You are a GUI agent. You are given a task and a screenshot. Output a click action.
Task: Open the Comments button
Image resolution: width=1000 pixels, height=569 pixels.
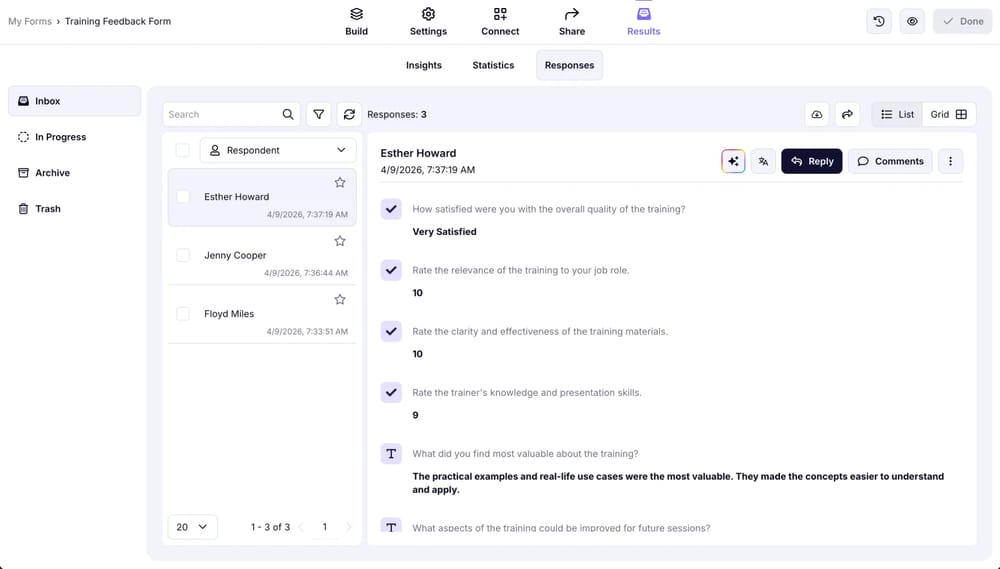(890, 161)
